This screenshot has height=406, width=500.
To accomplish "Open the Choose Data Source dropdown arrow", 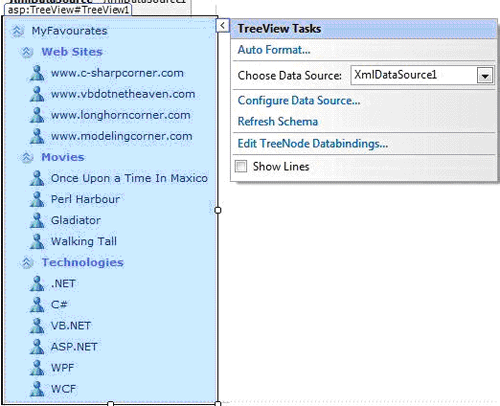I will 485,76.
